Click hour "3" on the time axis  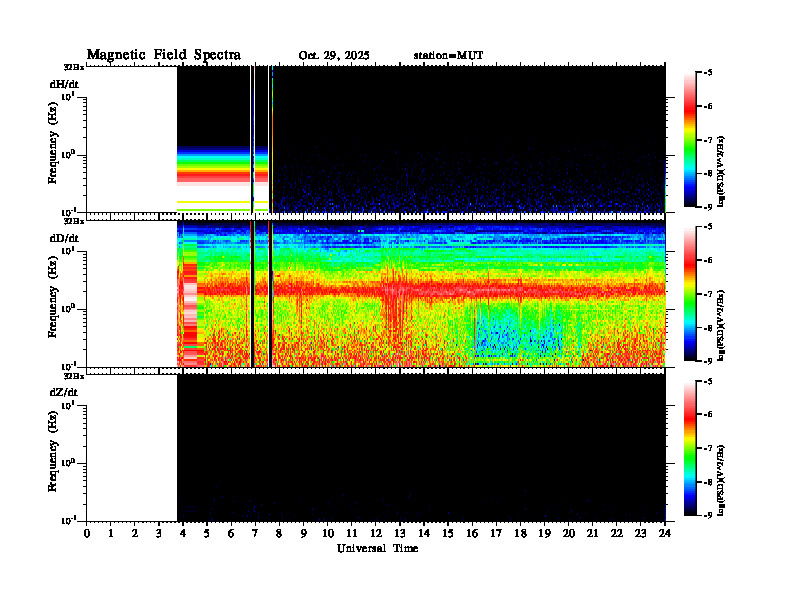(159, 533)
